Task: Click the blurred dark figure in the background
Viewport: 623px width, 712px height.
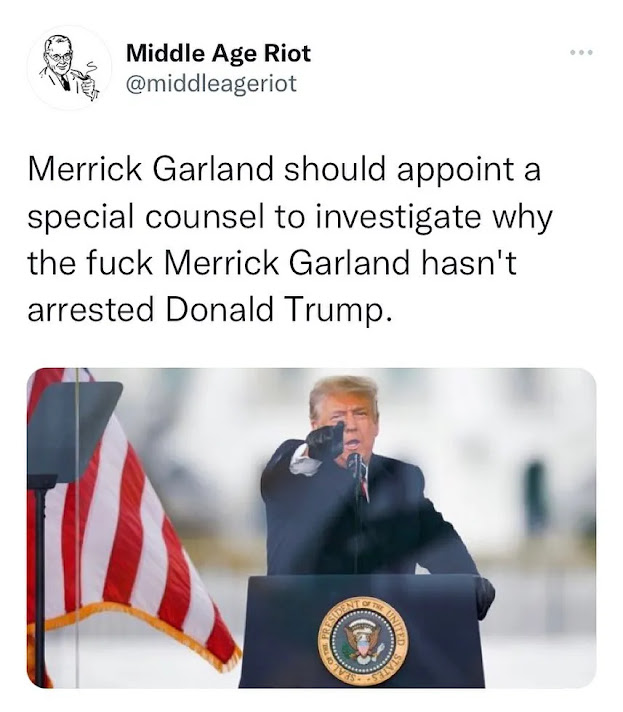Action: click(x=536, y=493)
